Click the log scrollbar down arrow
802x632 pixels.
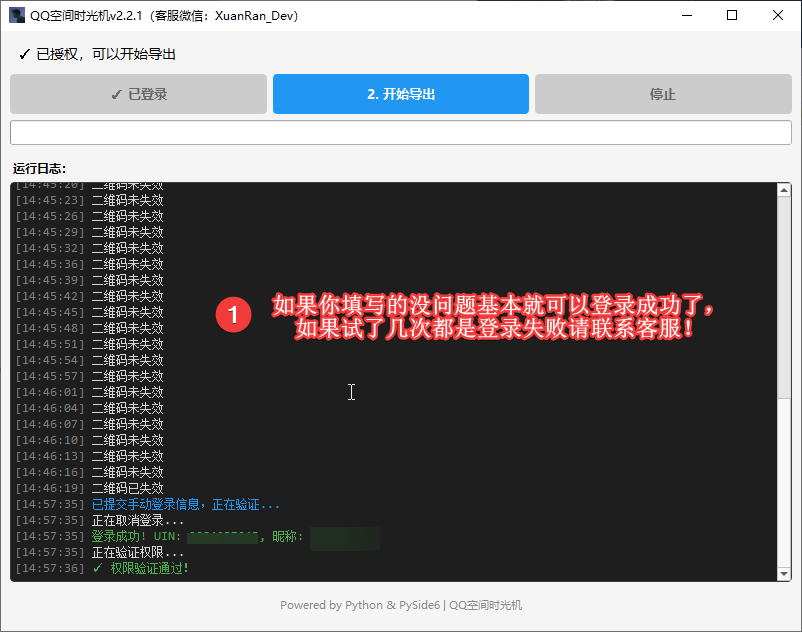click(784, 573)
